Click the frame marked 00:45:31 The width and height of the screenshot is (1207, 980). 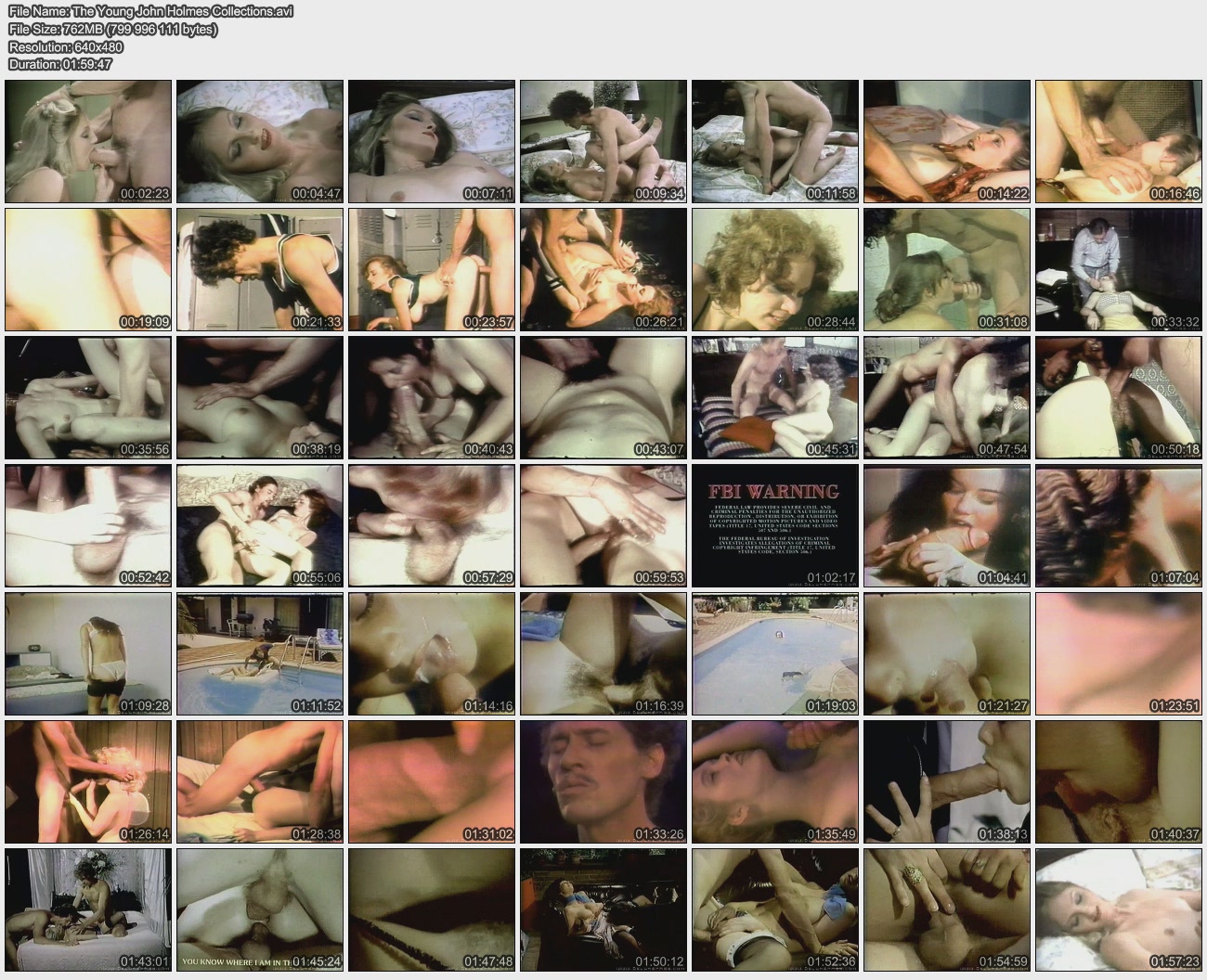click(x=775, y=397)
